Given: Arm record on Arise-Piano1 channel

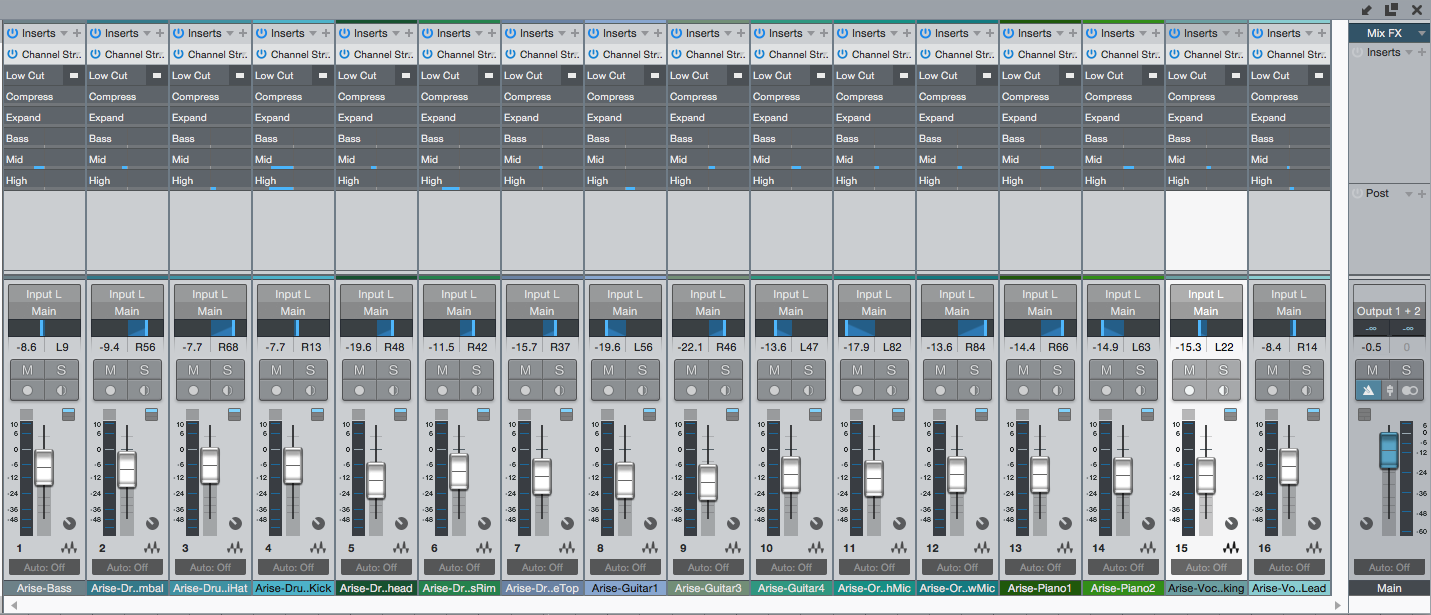Looking at the screenshot, I should pos(1023,390).
